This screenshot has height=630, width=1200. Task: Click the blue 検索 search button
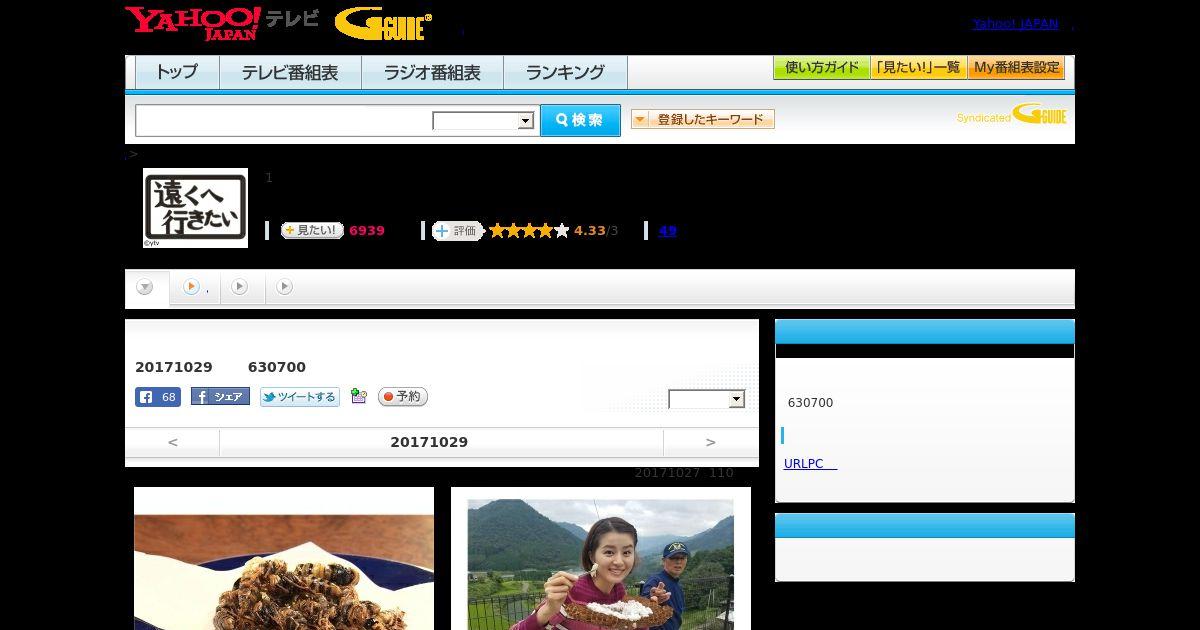pyautogui.click(x=580, y=120)
